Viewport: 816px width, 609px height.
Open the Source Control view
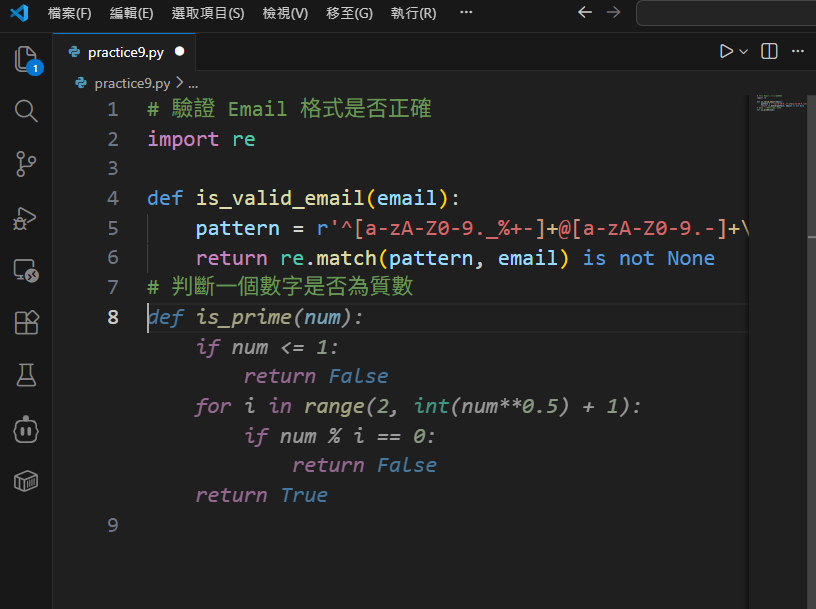pos(26,164)
